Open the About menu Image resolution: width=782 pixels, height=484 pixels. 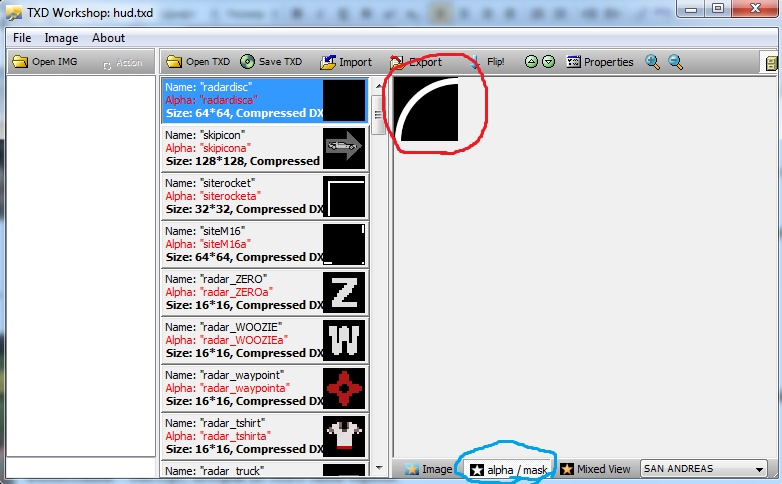click(108, 38)
